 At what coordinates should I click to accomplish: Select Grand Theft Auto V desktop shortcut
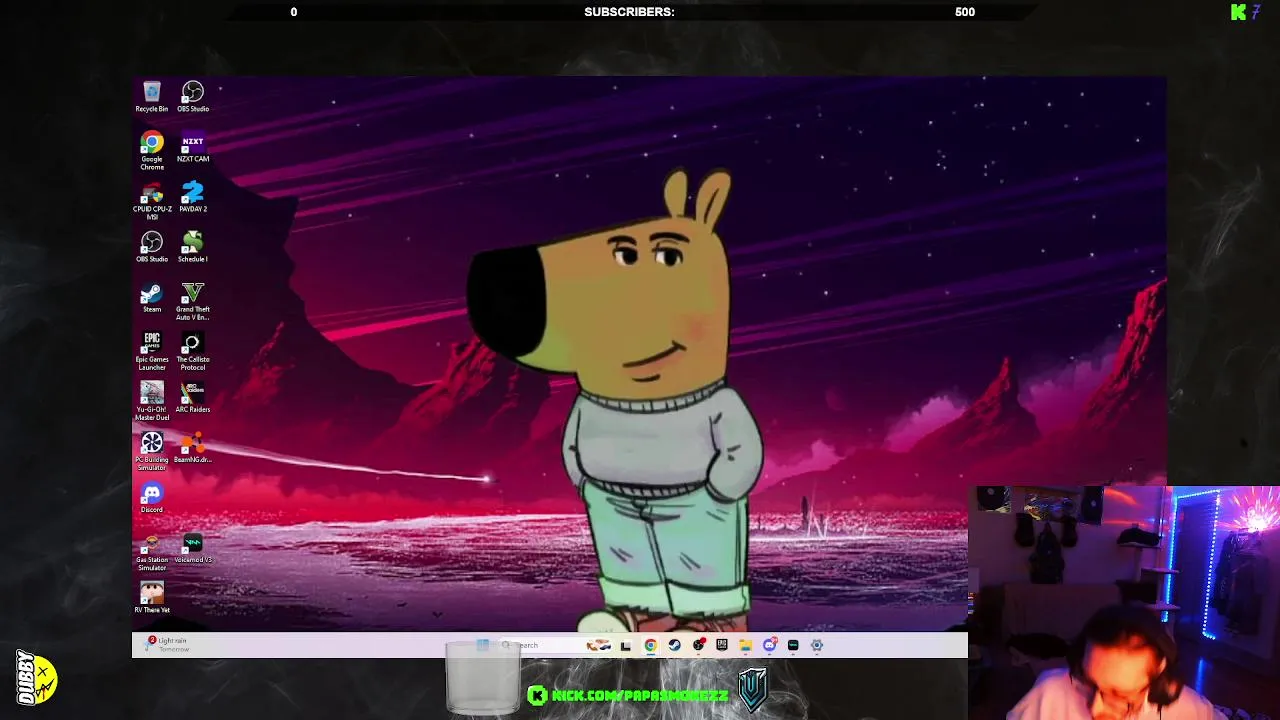click(x=193, y=301)
